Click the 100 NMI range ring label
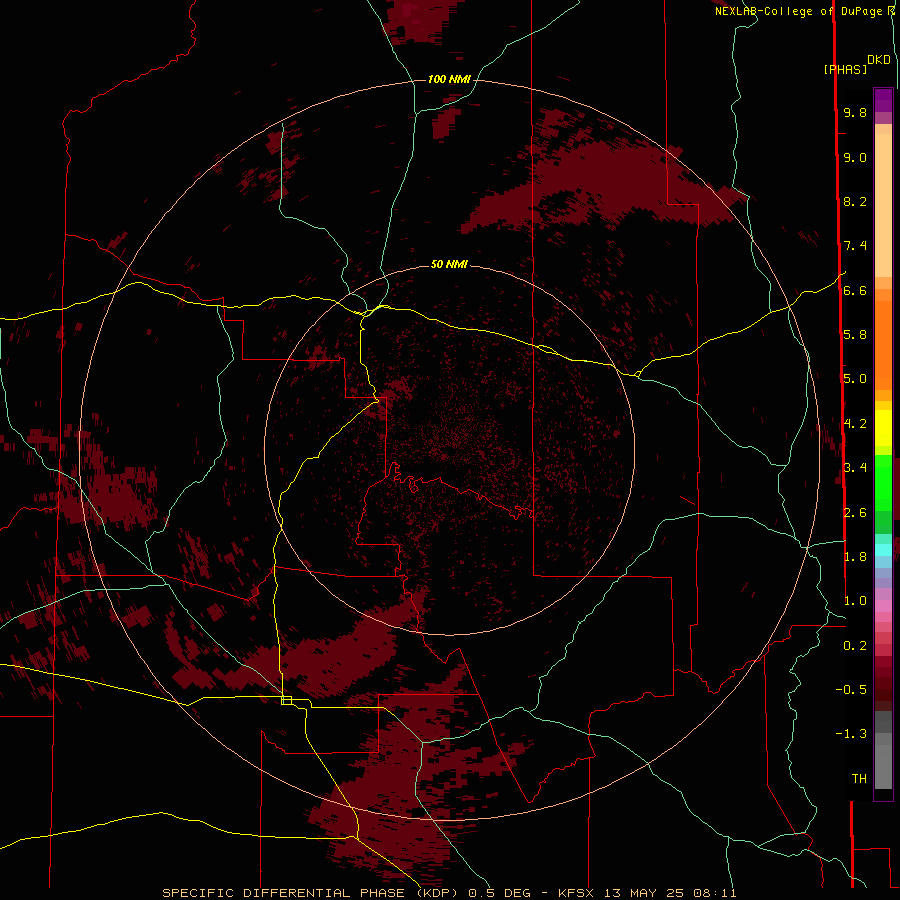 tap(449, 79)
